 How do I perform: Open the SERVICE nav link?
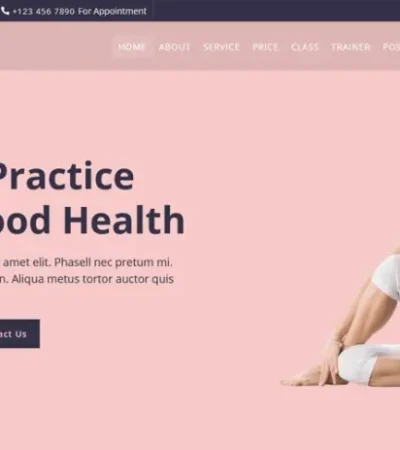[x=221, y=47]
